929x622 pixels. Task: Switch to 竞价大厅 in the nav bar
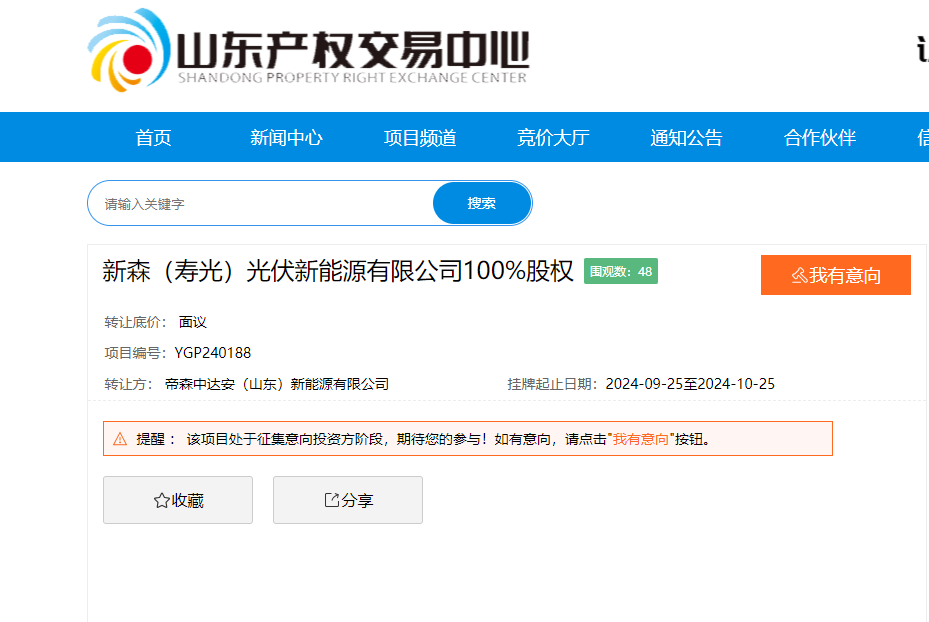553,138
